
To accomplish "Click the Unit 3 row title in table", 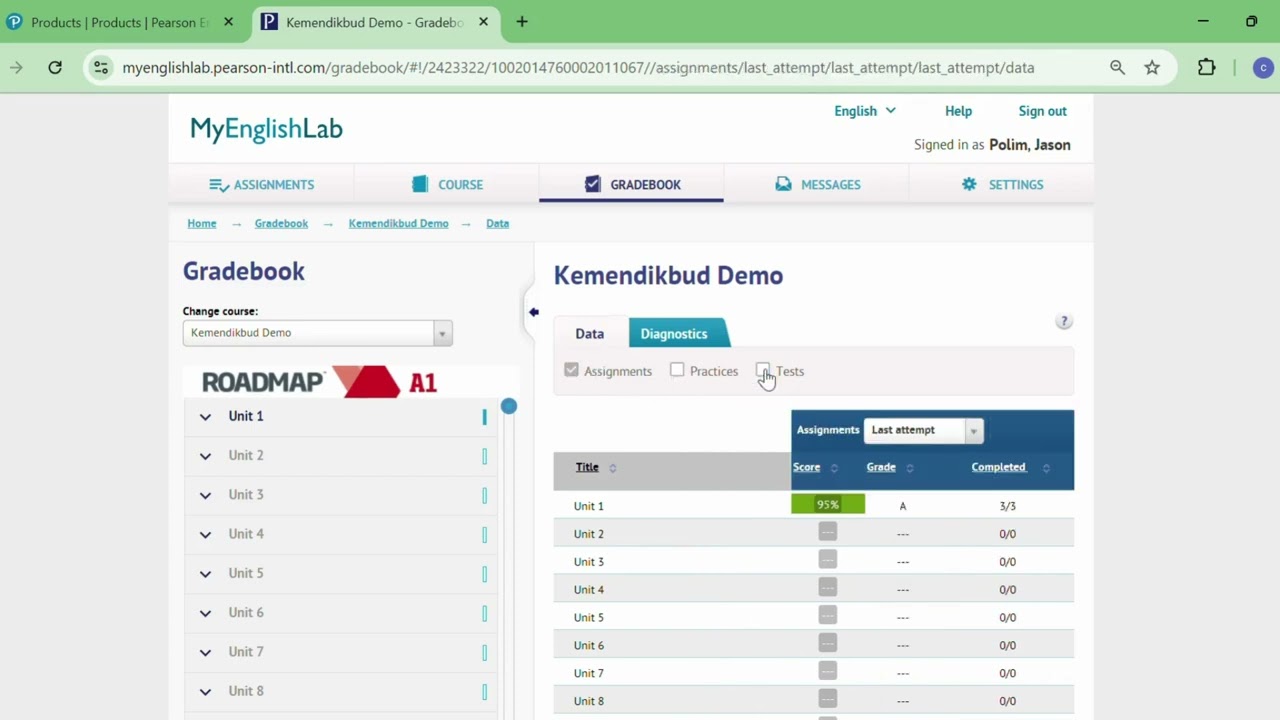I will [x=589, y=561].
